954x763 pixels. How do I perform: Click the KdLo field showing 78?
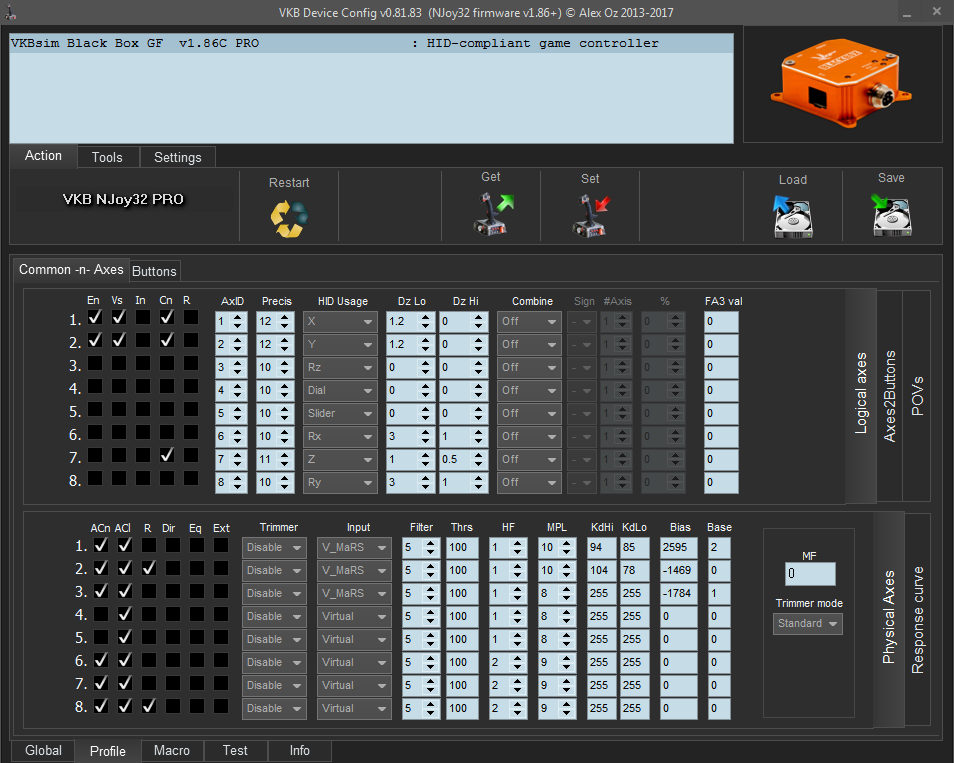coord(634,571)
